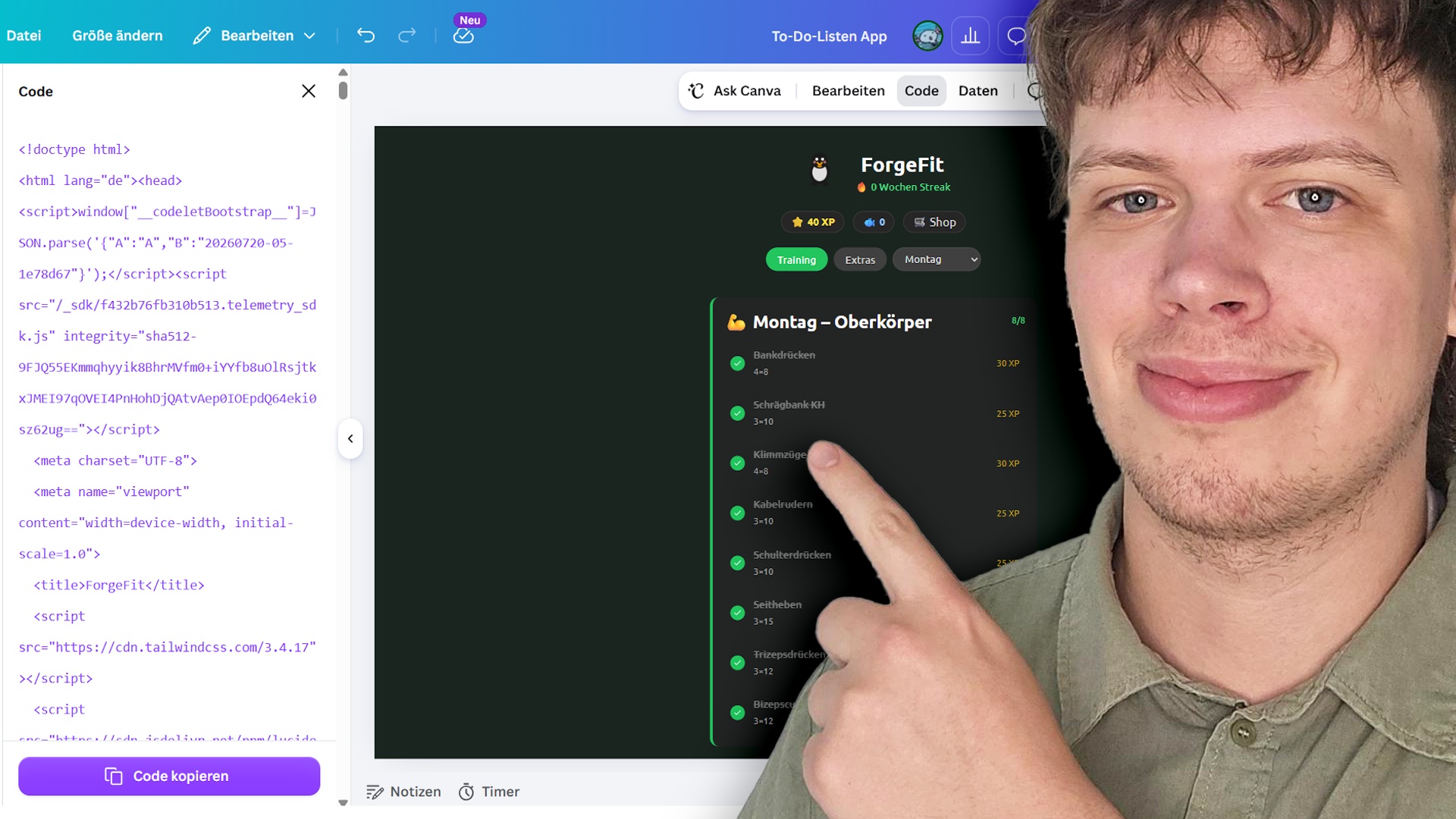Click the fish currency counter
This screenshot has height=819, width=1456.
pos(874,222)
